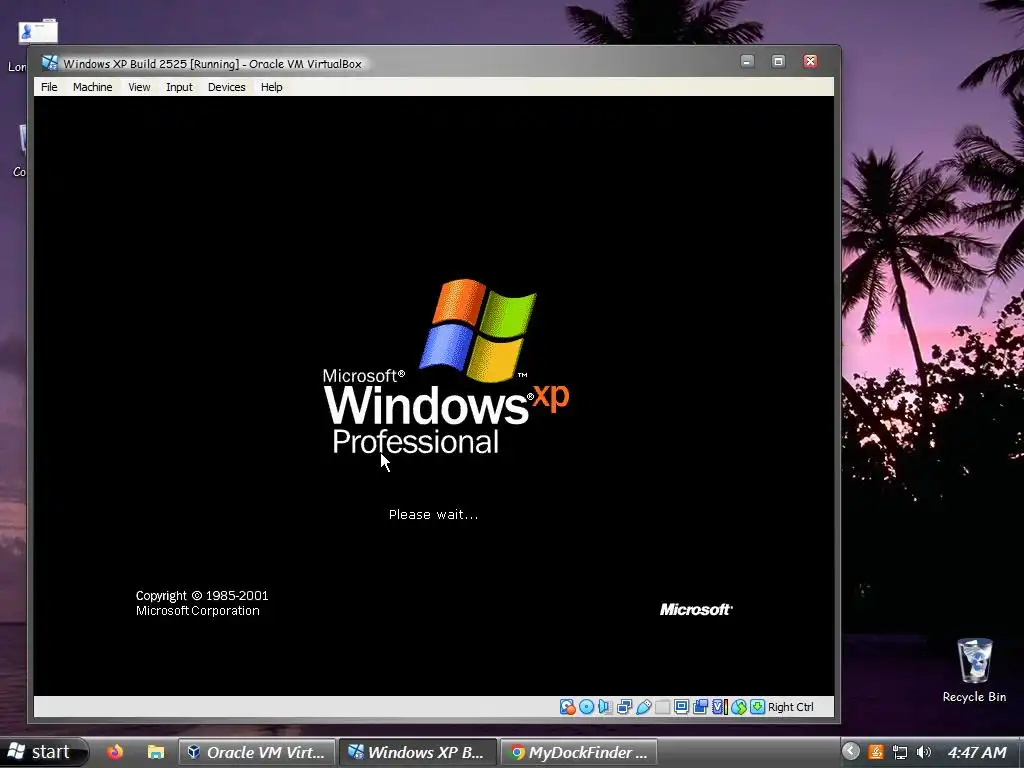1024x768 pixels.
Task: Open the Devices menu
Action: [x=227, y=87]
